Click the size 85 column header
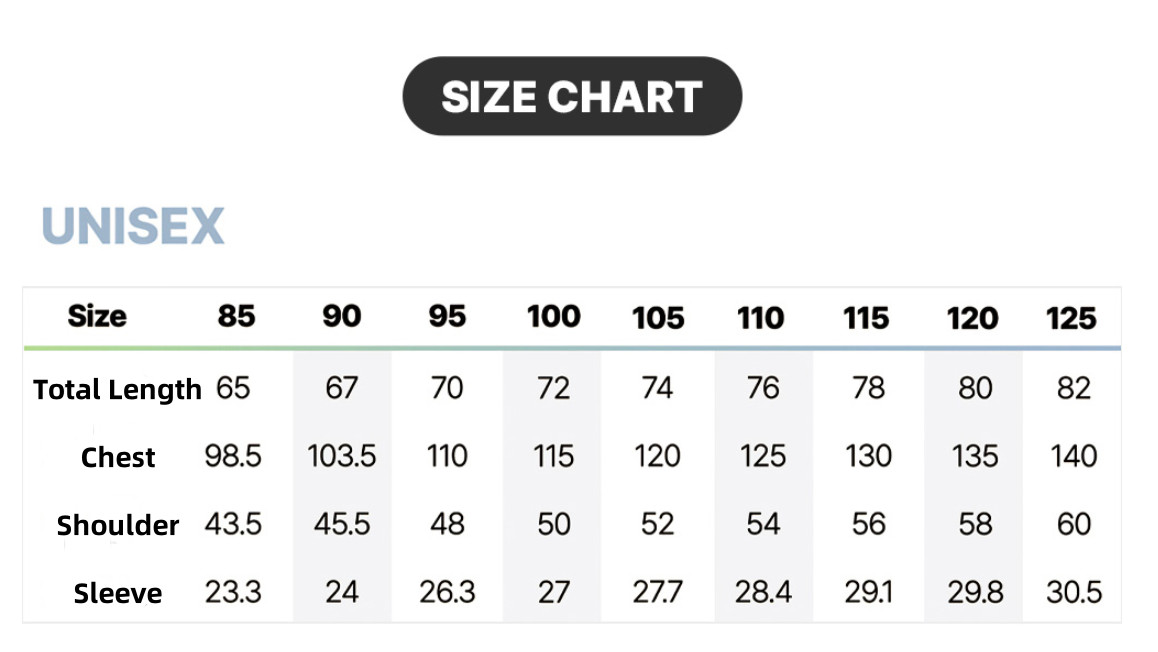1158x652 pixels. [x=236, y=317]
